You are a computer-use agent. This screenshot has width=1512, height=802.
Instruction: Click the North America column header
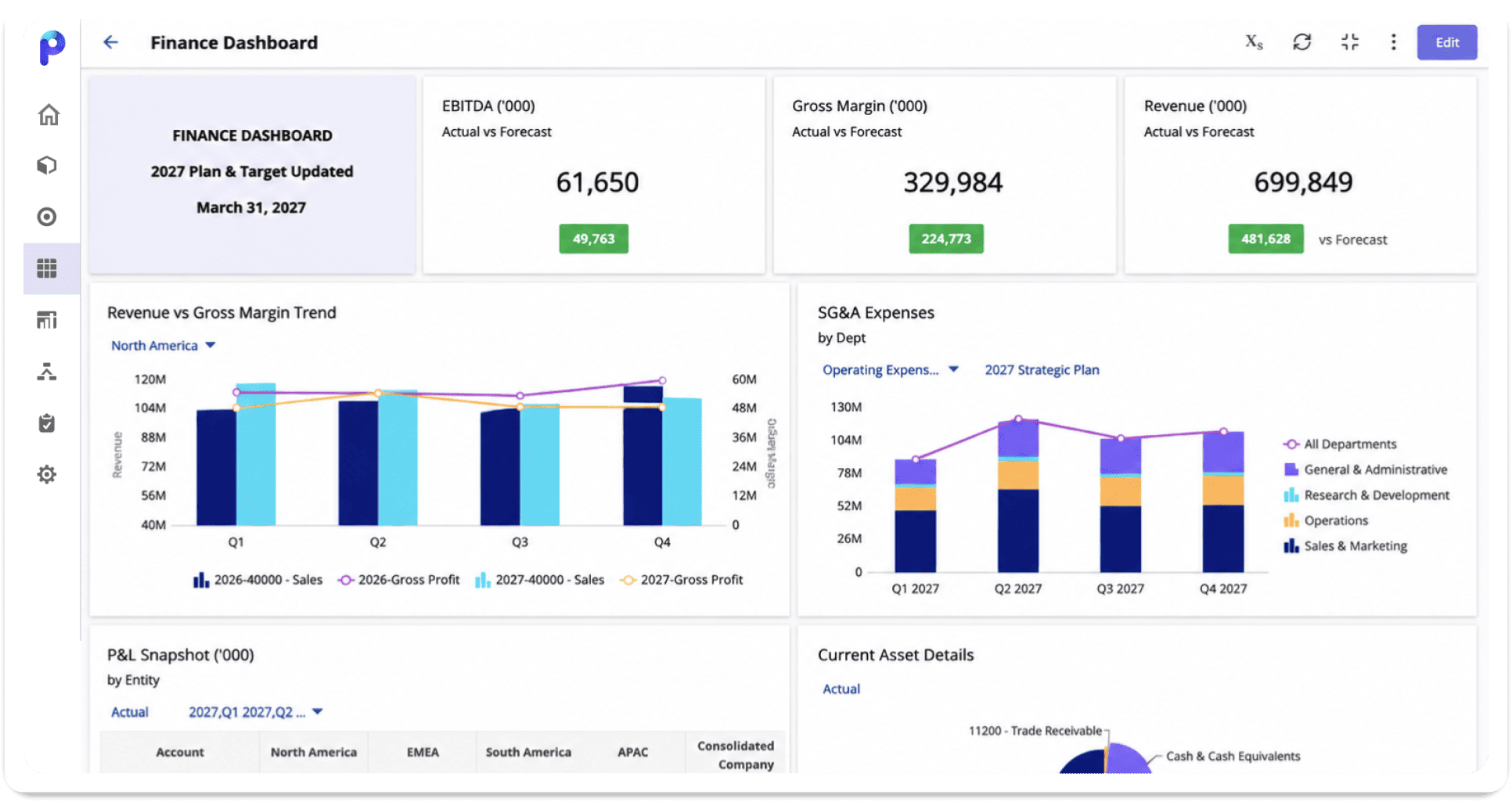pos(314,753)
